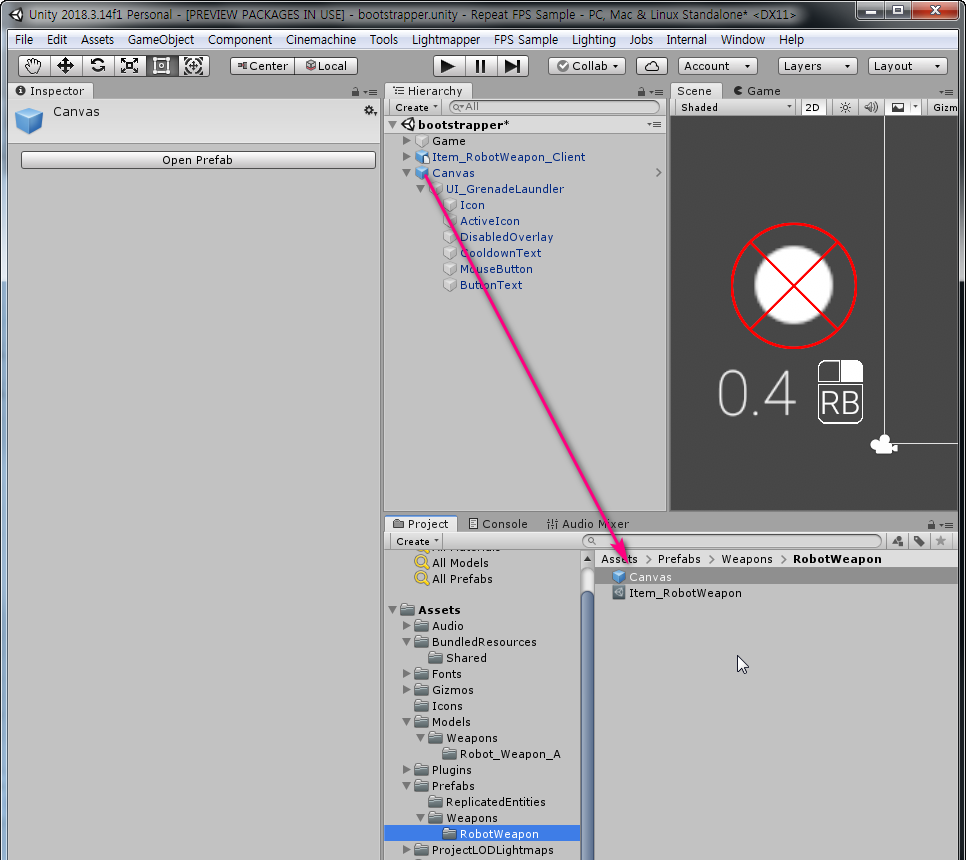Click the Project search by type icon
966x860 pixels.
(898, 541)
